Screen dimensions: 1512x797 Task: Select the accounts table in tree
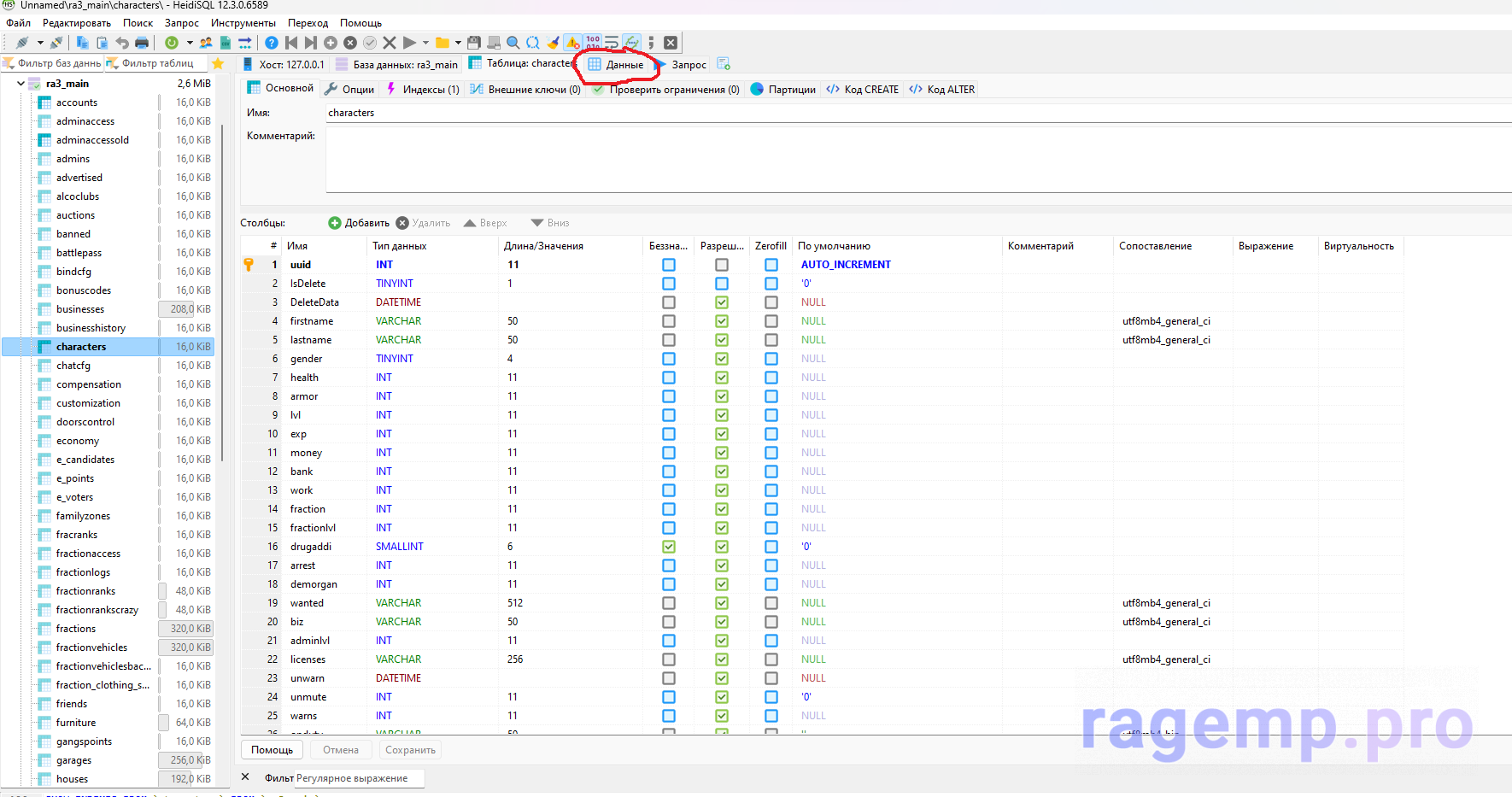point(77,103)
